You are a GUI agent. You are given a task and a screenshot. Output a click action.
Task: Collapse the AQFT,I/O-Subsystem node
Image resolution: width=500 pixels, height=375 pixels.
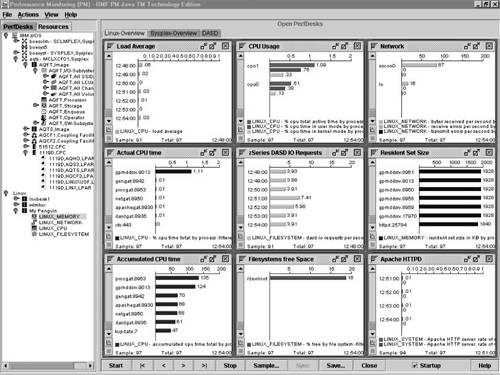[35, 71]
